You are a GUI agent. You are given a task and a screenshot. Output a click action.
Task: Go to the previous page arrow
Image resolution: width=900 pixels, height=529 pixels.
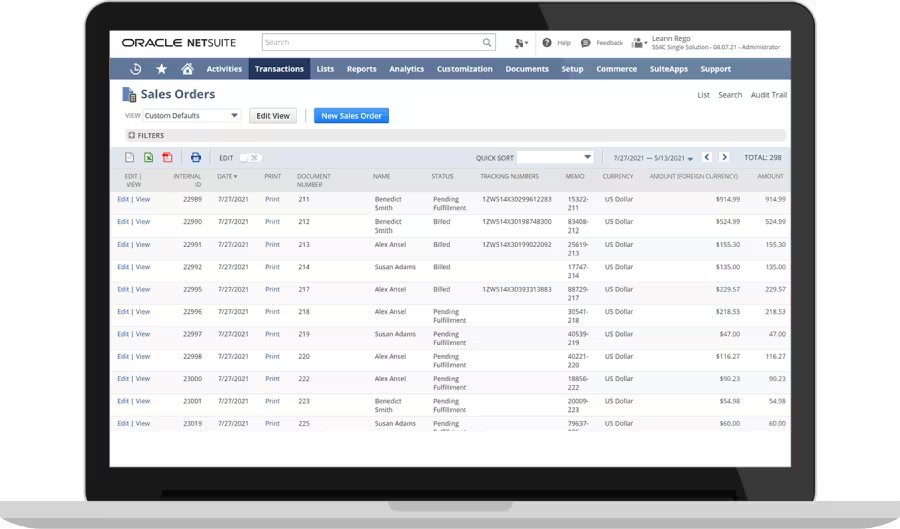point(707,157)
